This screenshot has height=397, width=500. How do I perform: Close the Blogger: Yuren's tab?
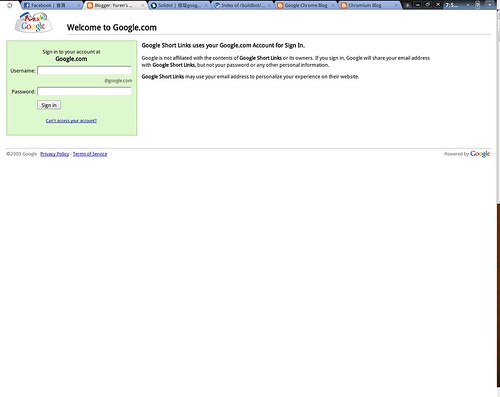[x=142, y=5]
